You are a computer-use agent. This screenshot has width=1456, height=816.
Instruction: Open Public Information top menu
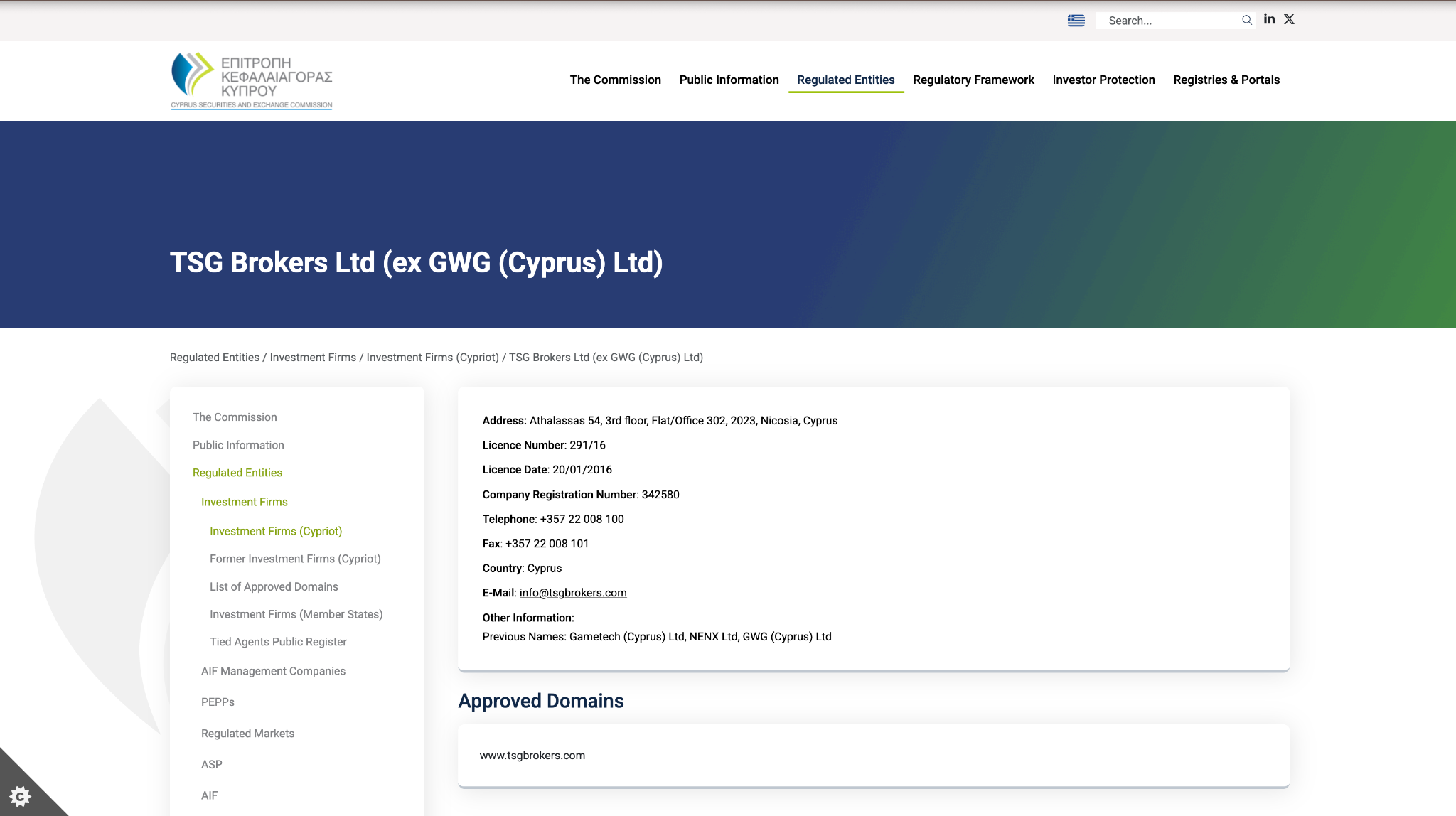click(x=729, y=80)
